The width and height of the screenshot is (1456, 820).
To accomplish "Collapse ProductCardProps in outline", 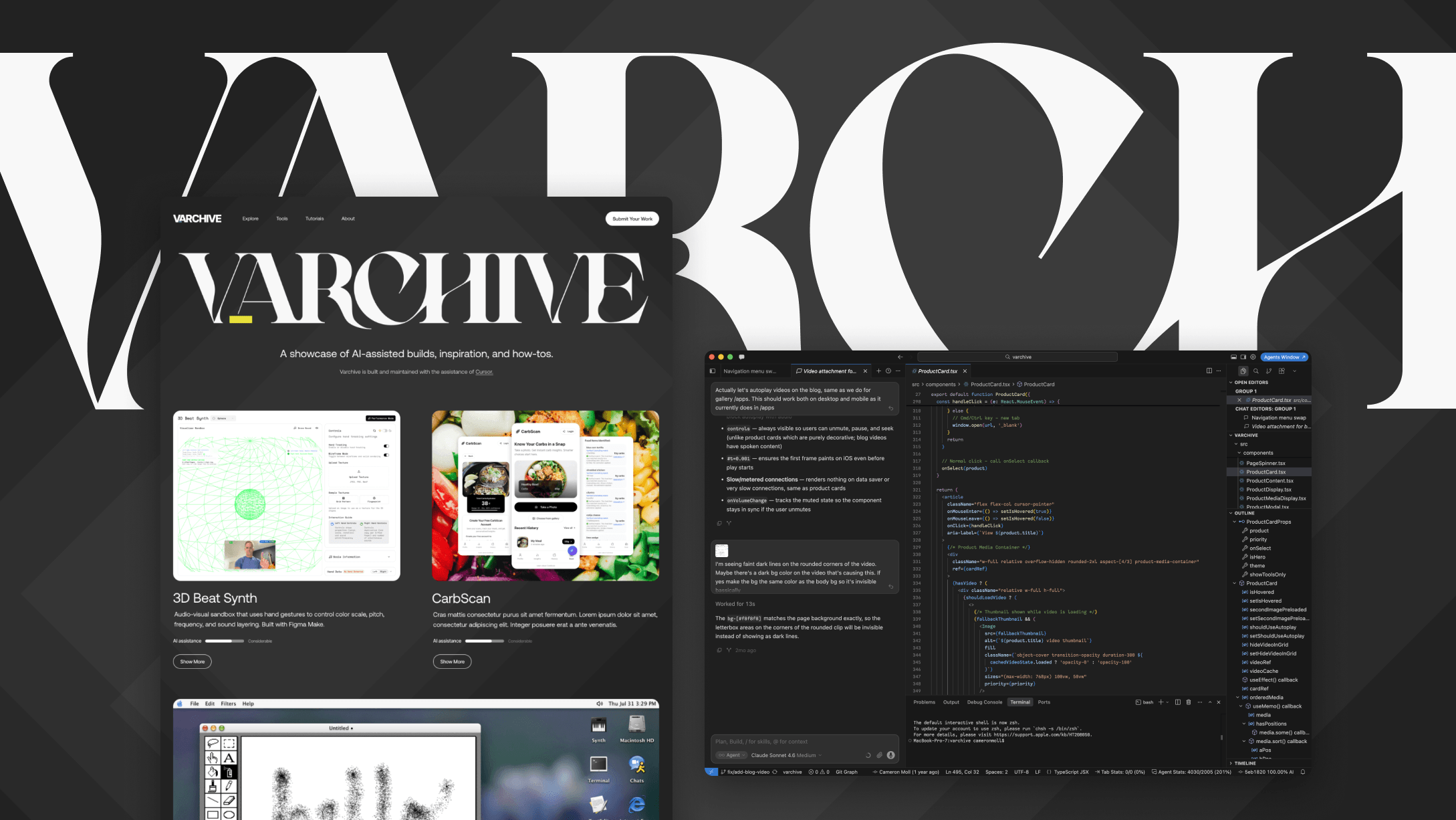I will click(1234, 522).
